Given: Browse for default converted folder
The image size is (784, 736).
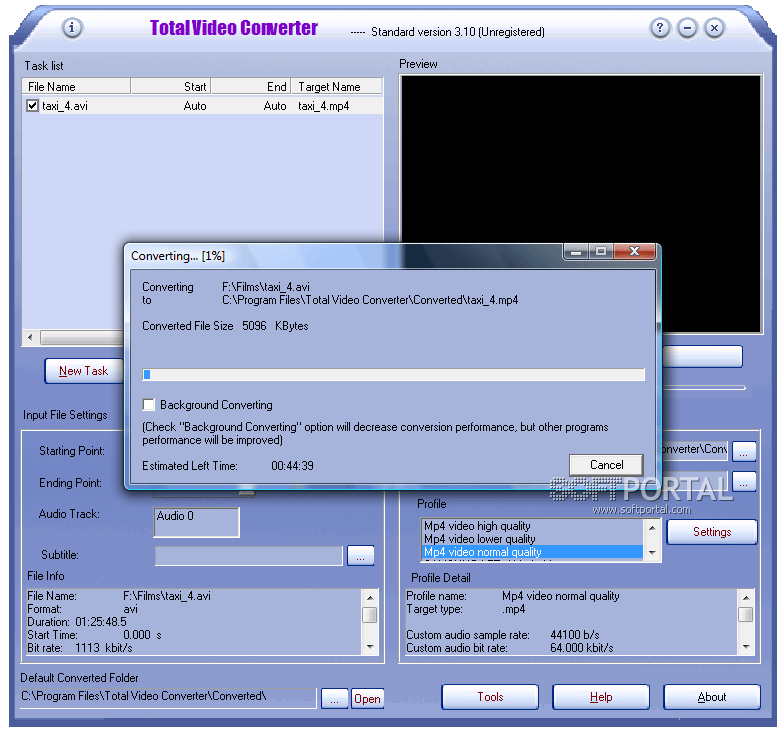Looking at the screenshot, I should pos(334,698).
